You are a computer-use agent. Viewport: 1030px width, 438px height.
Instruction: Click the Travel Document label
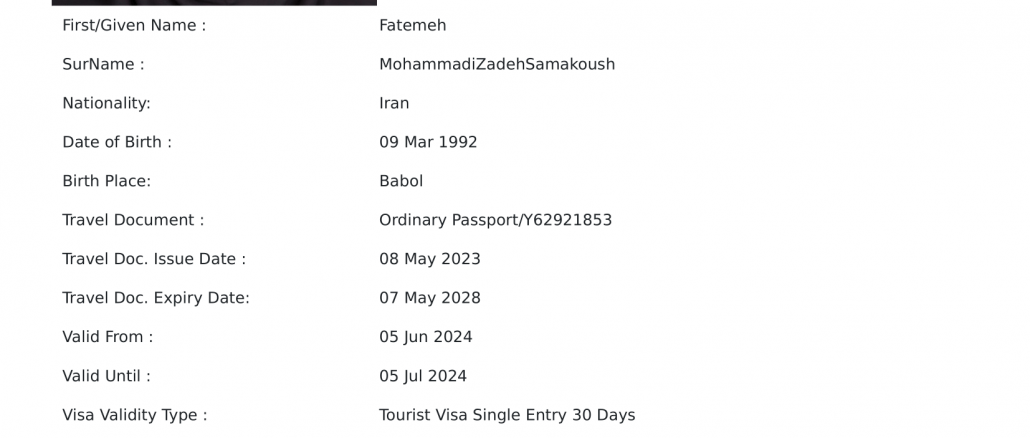[133, 220]
